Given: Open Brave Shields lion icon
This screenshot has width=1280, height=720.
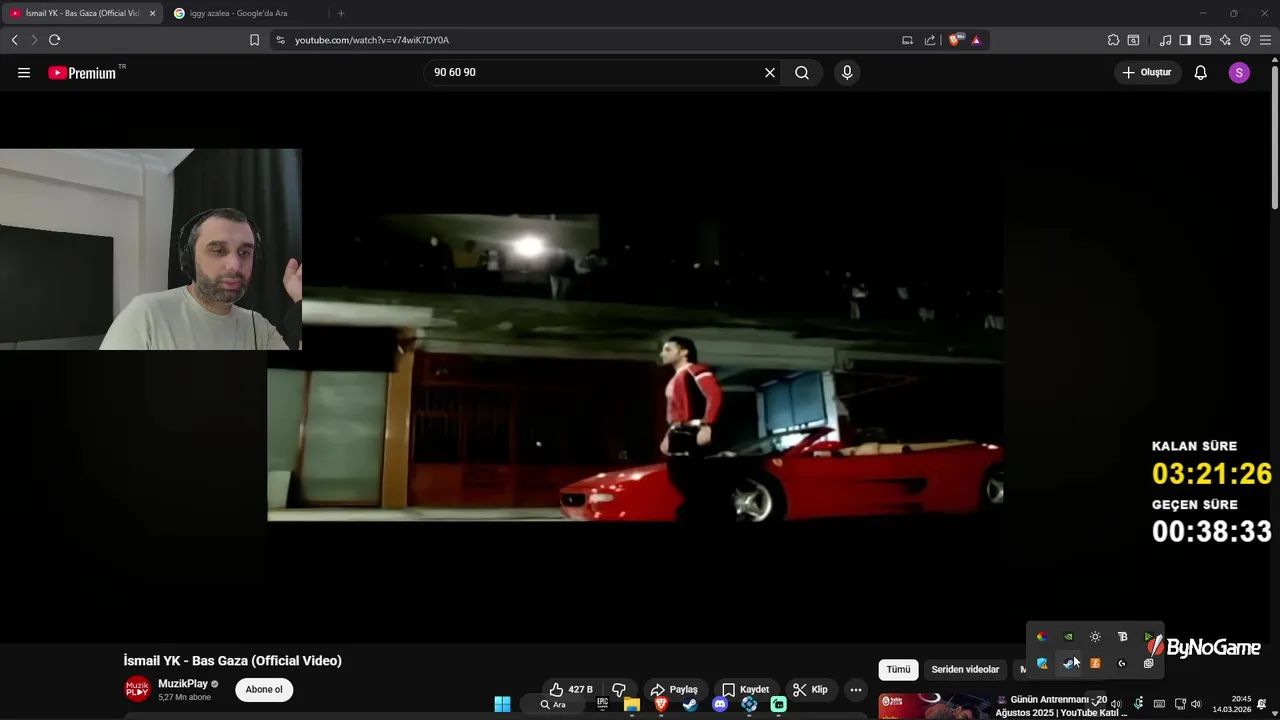Looking at the screenshot, I should [x=955, y=40].
